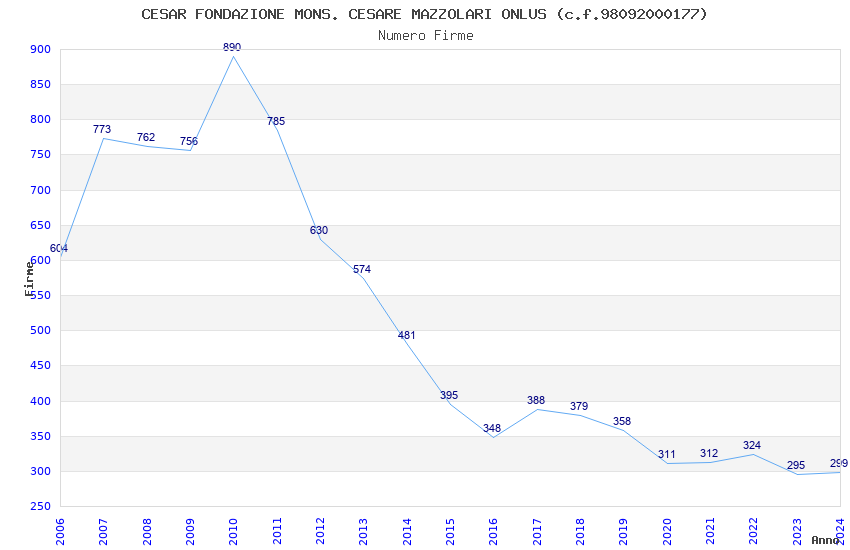
Task: Click the 2014 x-axis year label
Action: [407, 532]
